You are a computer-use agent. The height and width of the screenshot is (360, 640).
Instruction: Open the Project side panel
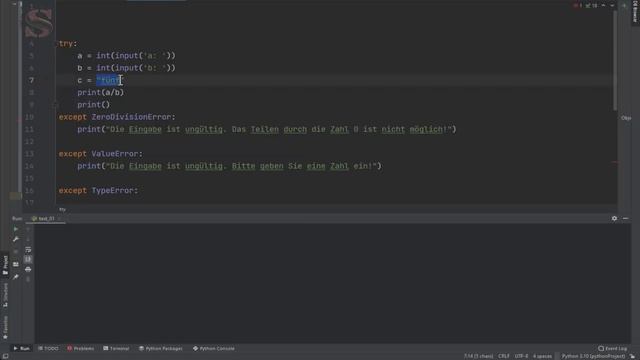pos(5,265)
